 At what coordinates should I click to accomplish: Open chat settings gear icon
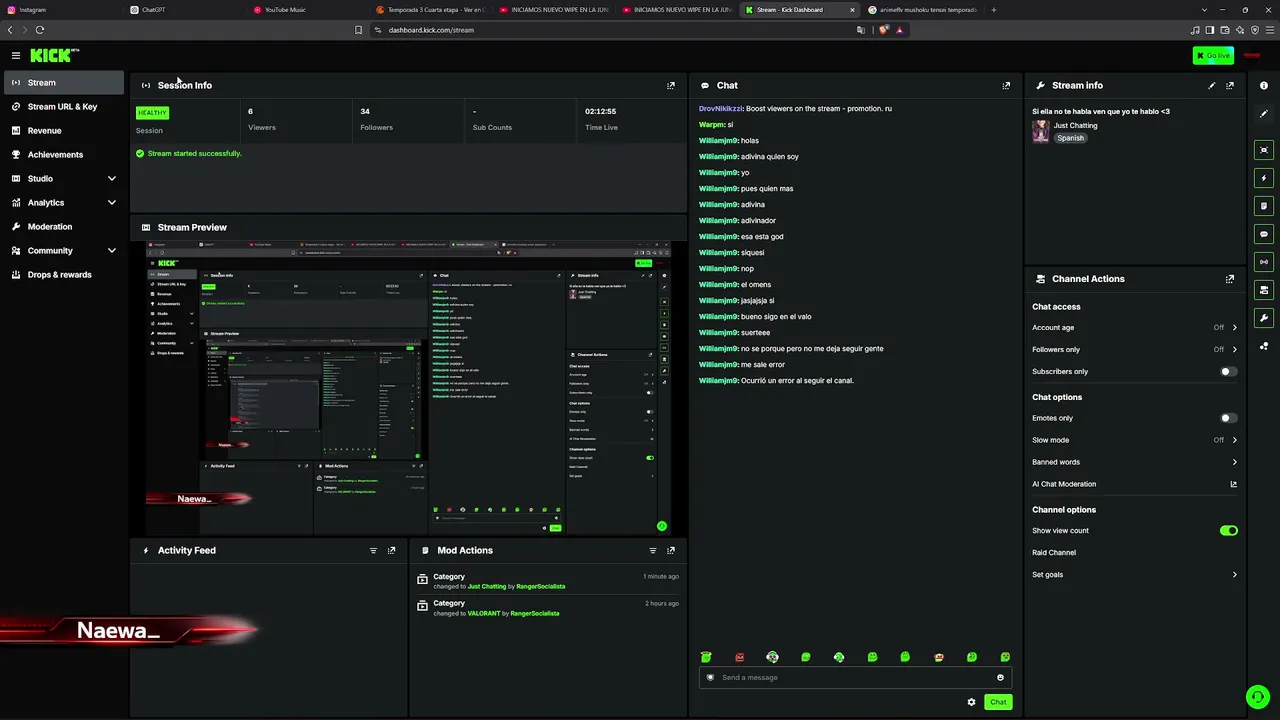[x=971, y=702]
